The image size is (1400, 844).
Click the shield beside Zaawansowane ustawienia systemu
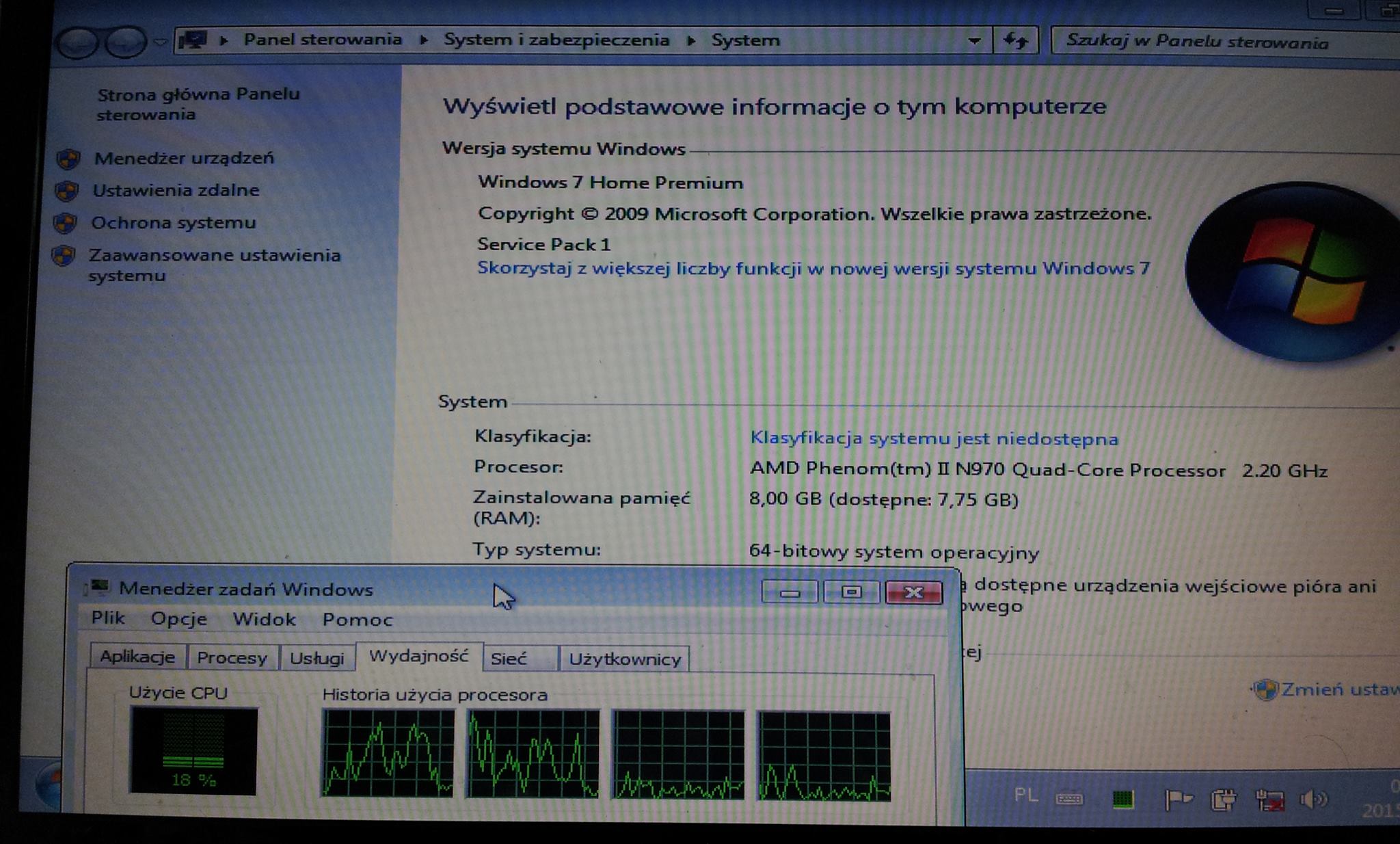(x=64, y=256)
